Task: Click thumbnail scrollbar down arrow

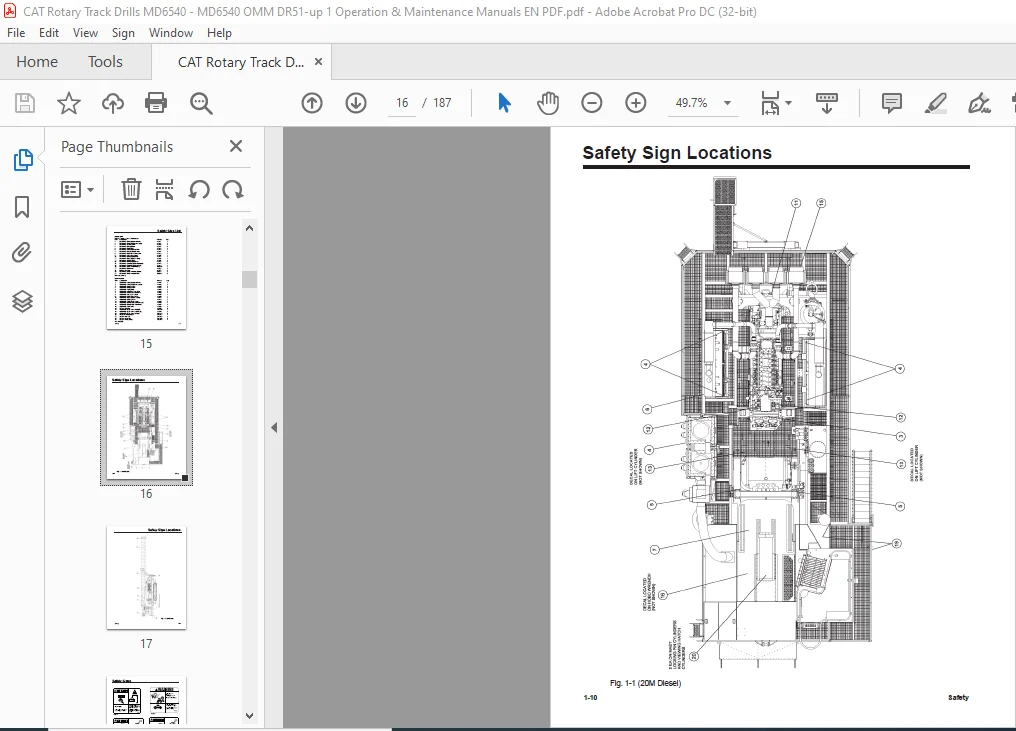Action: coord(249,716)
